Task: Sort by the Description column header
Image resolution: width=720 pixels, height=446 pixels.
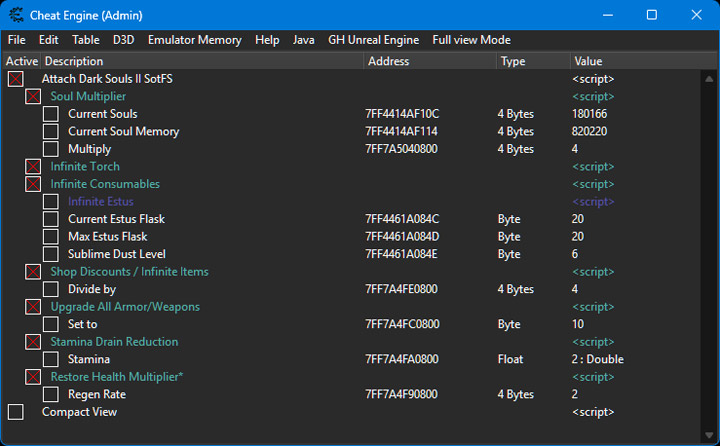Action: (202, 61)
